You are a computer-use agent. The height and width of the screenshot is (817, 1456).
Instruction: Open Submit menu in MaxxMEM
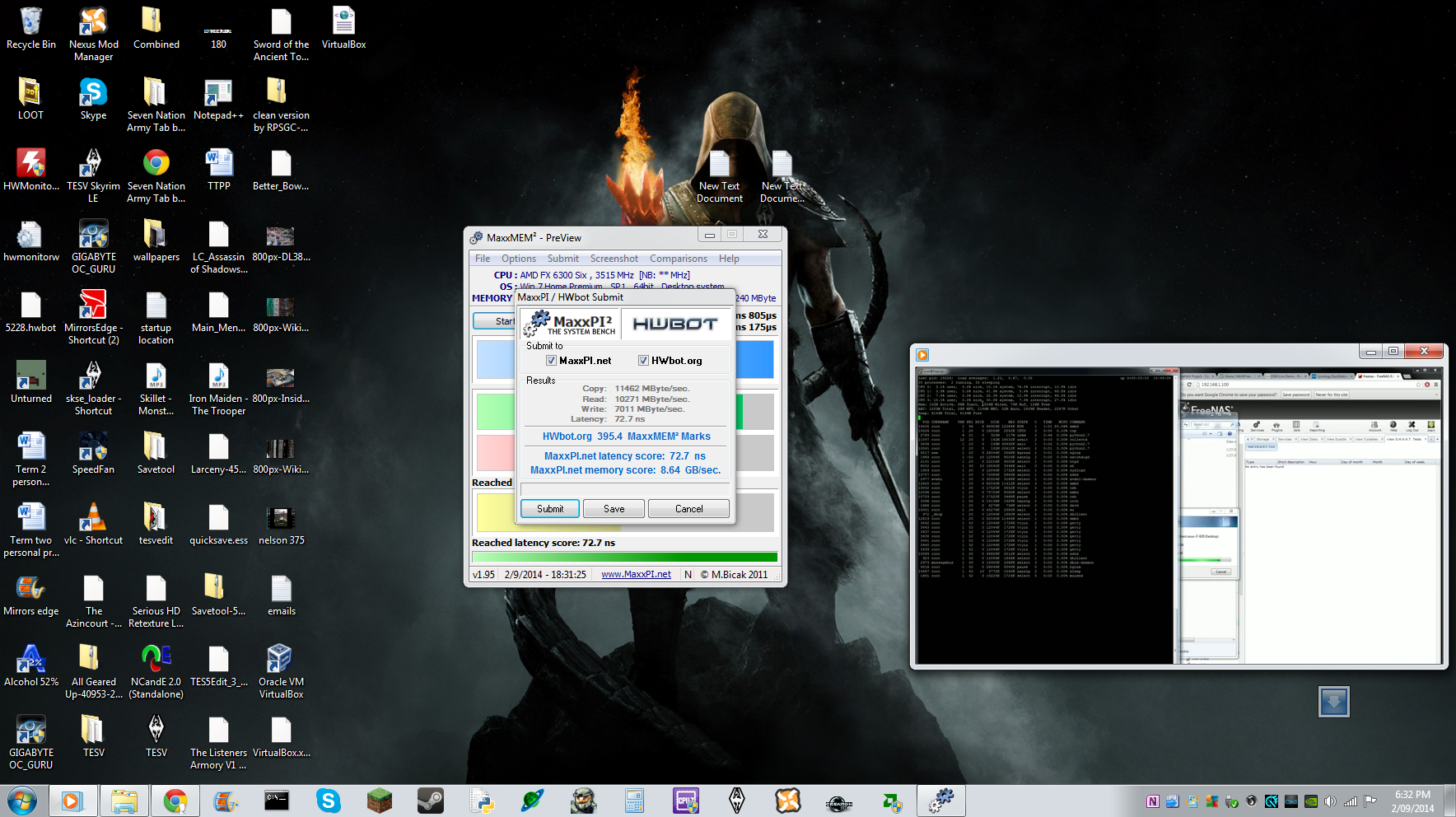click(563, 259)
